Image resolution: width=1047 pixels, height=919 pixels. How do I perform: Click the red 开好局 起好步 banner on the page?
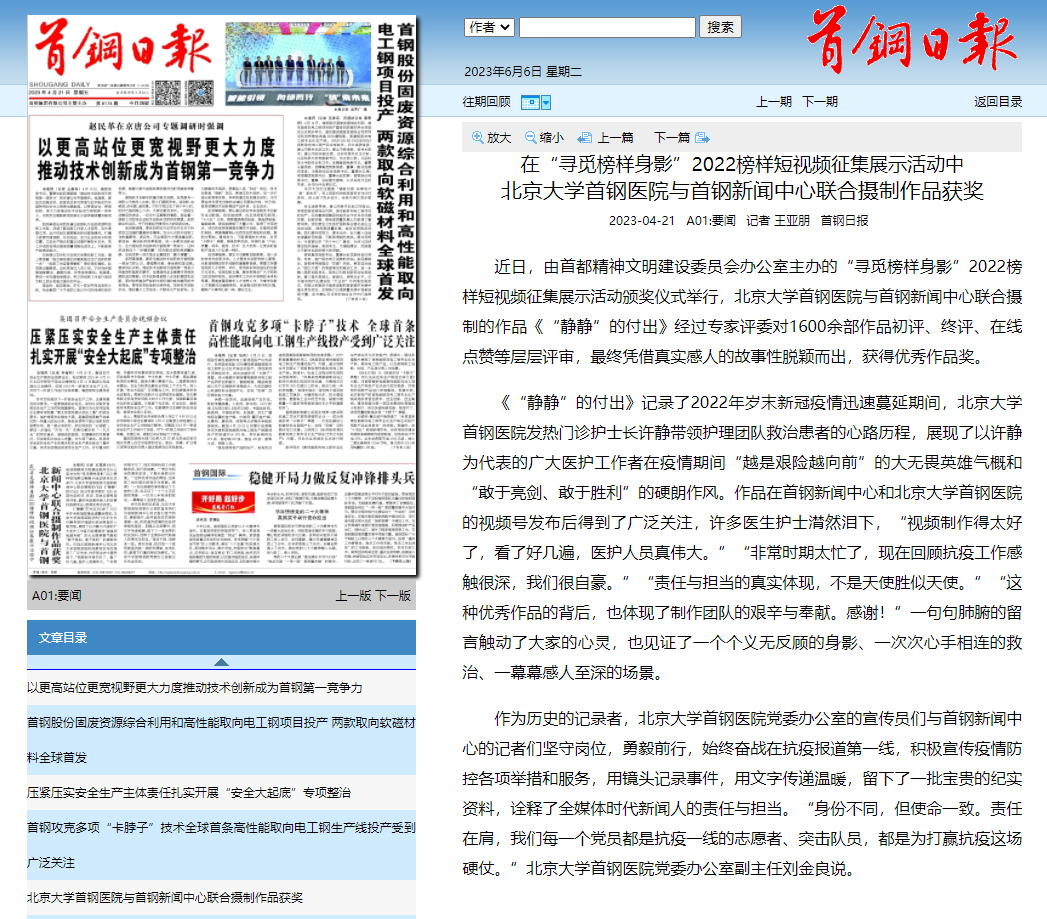(224, 502)
